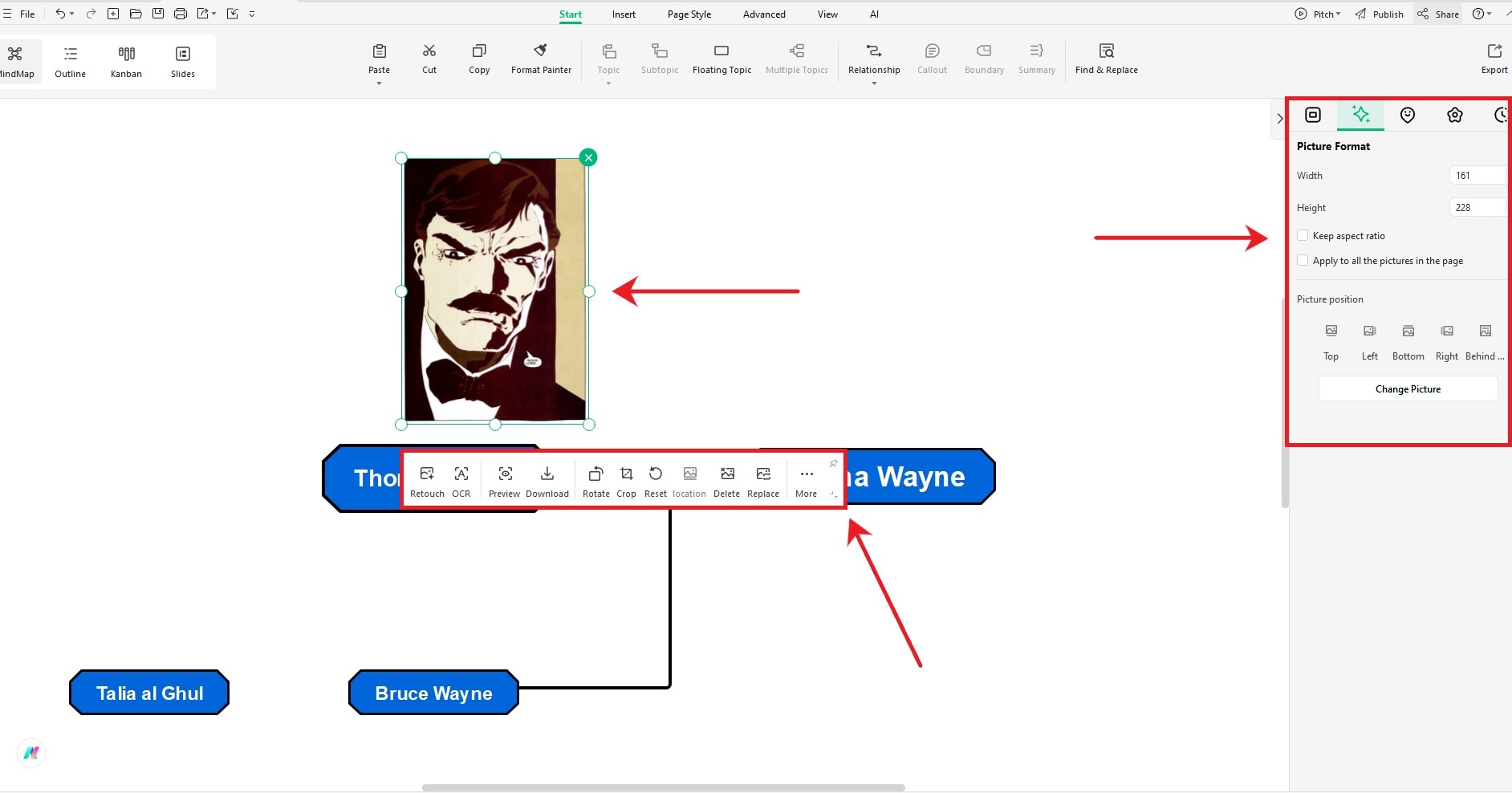The height and width of the screenshot is (793, 1512).
Task: Activate the Format Painter tool
Action: (x=541, y=60)
